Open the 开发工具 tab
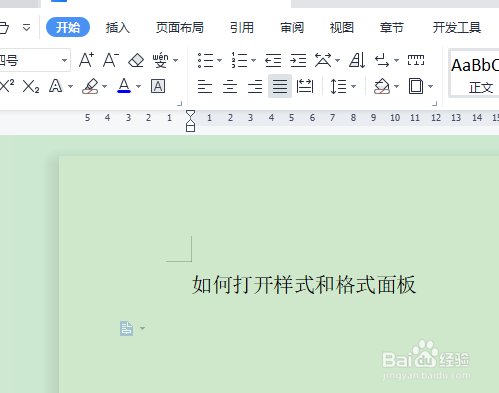The width and height of the screenshot is (499, 393). pyautogui.click(x=457, y=27)
